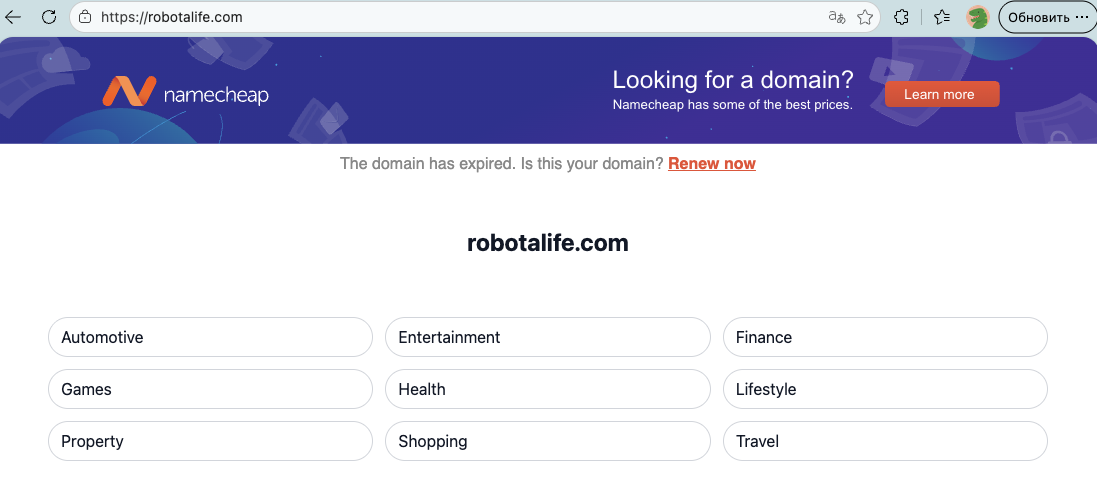
Task: Open the translate page icon
Action: [836, 17]
